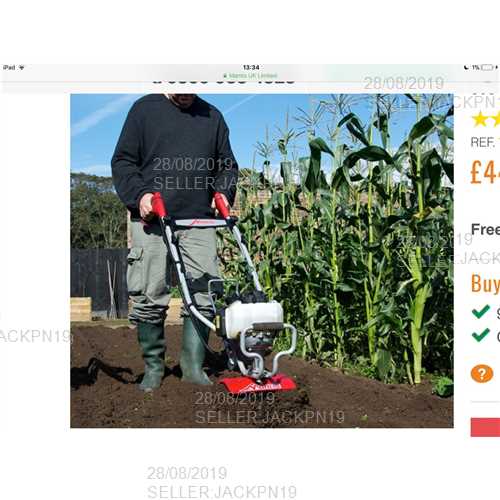The image size is (500, 500).
Task: Tap the Mantis UK Limited address bar
Action: 252,76
